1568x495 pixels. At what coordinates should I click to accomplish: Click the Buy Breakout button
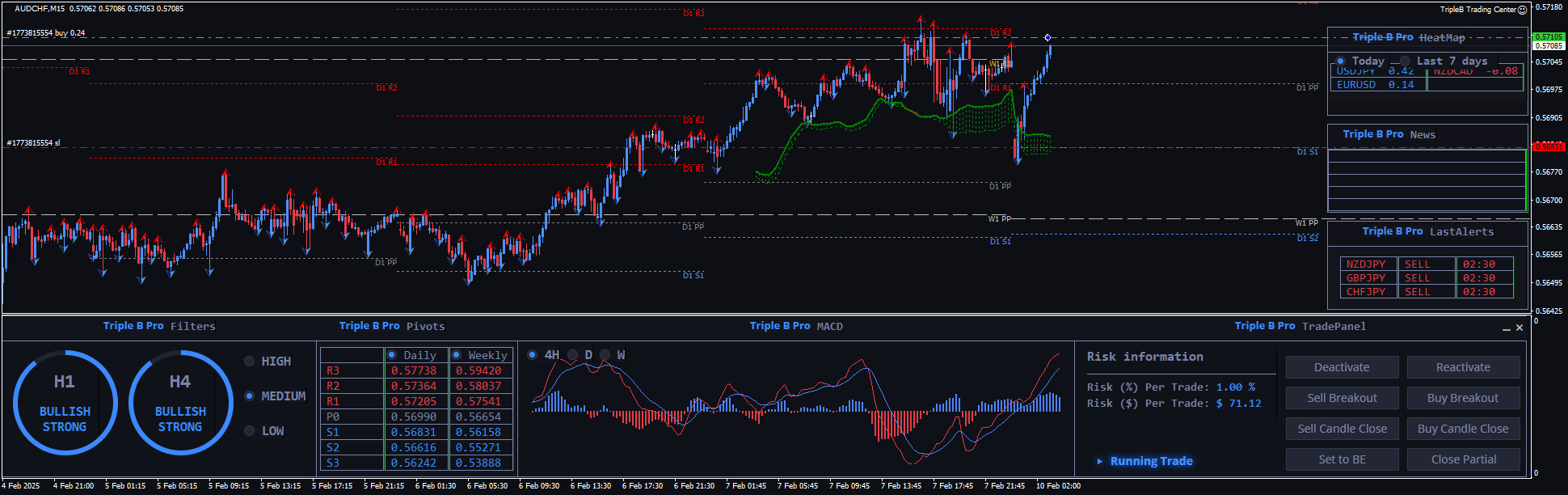[x=1463, y=398]
